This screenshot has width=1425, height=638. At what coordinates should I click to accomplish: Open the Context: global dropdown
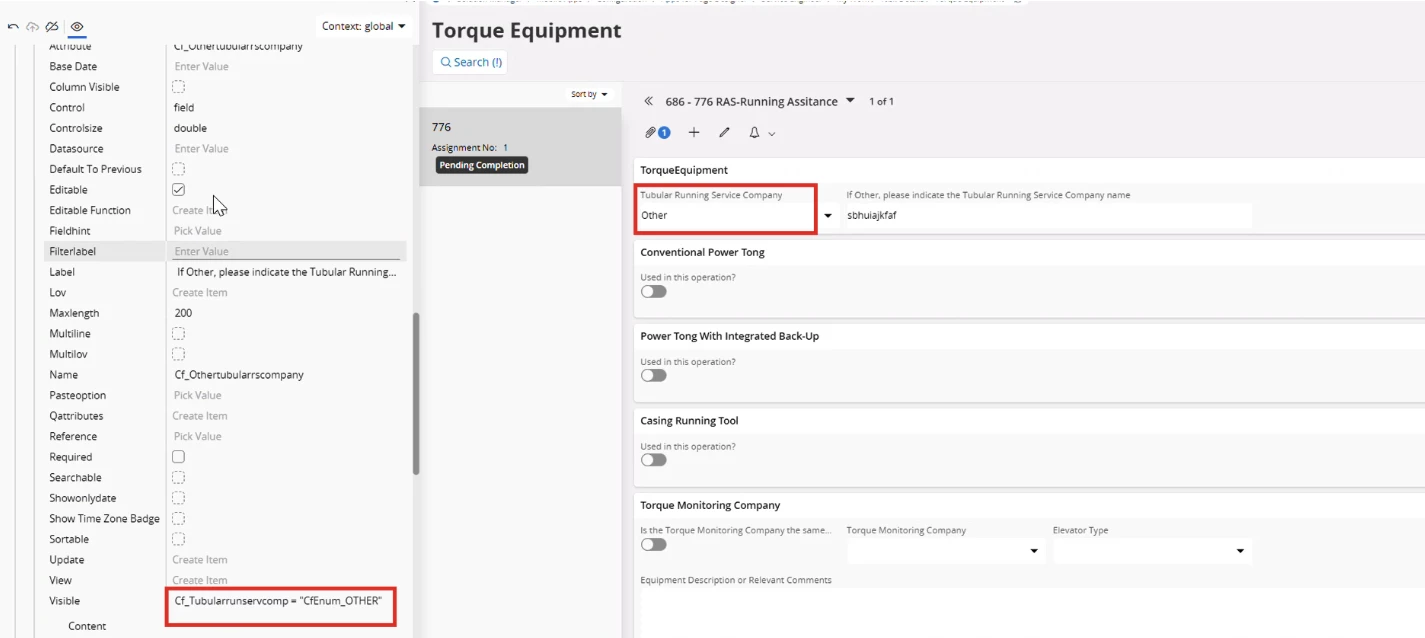(364, 26)
